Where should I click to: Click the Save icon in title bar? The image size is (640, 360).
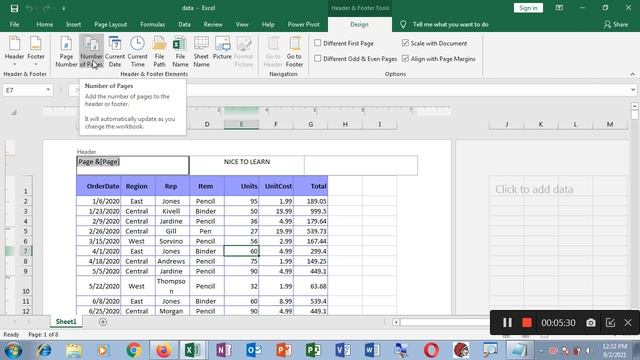14,8
